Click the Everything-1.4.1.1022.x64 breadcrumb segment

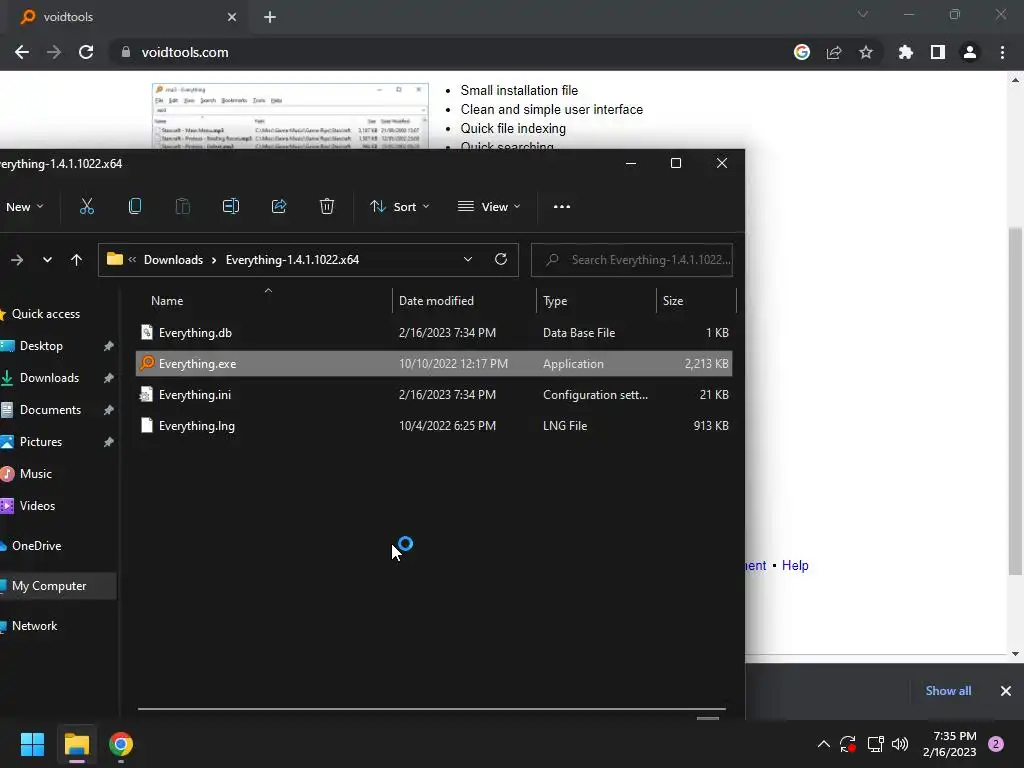tap(292, 259)
